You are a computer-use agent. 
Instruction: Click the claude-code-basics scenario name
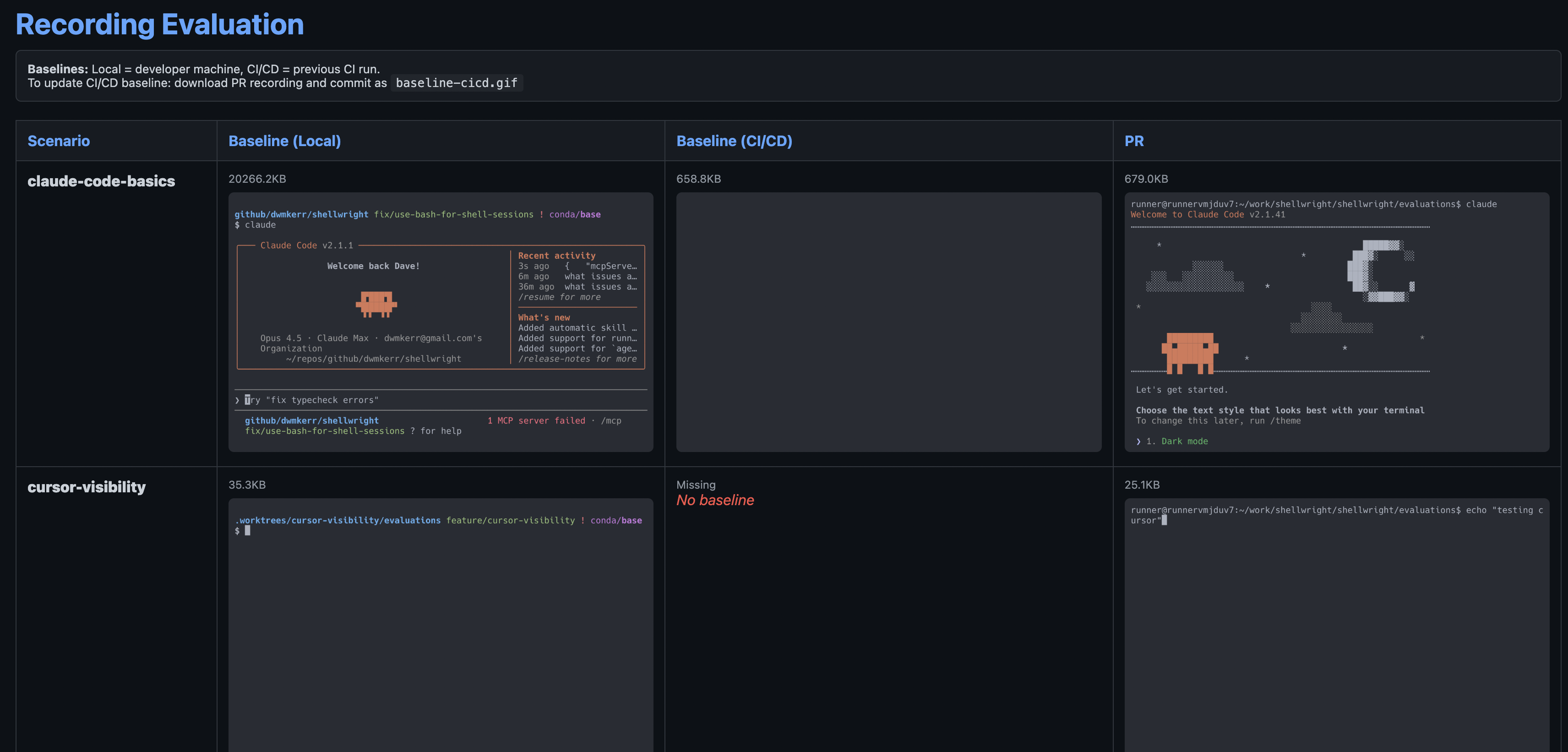tap(101, 181)
